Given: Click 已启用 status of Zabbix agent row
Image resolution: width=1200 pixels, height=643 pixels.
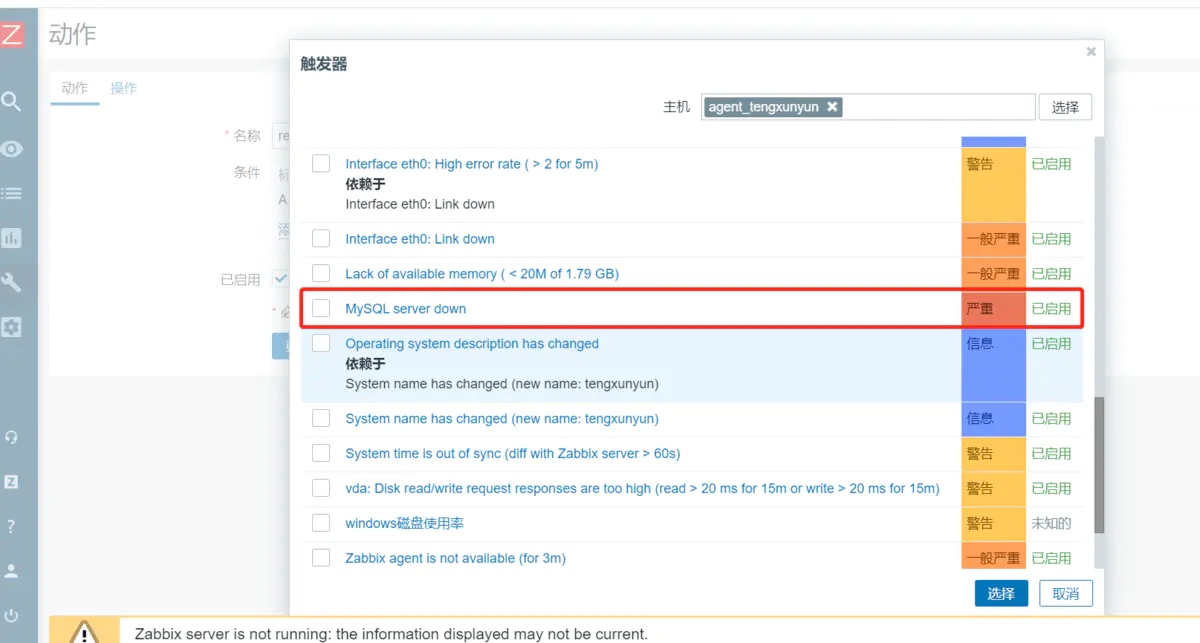Looking at the screenshot, I should [1051, 559].
